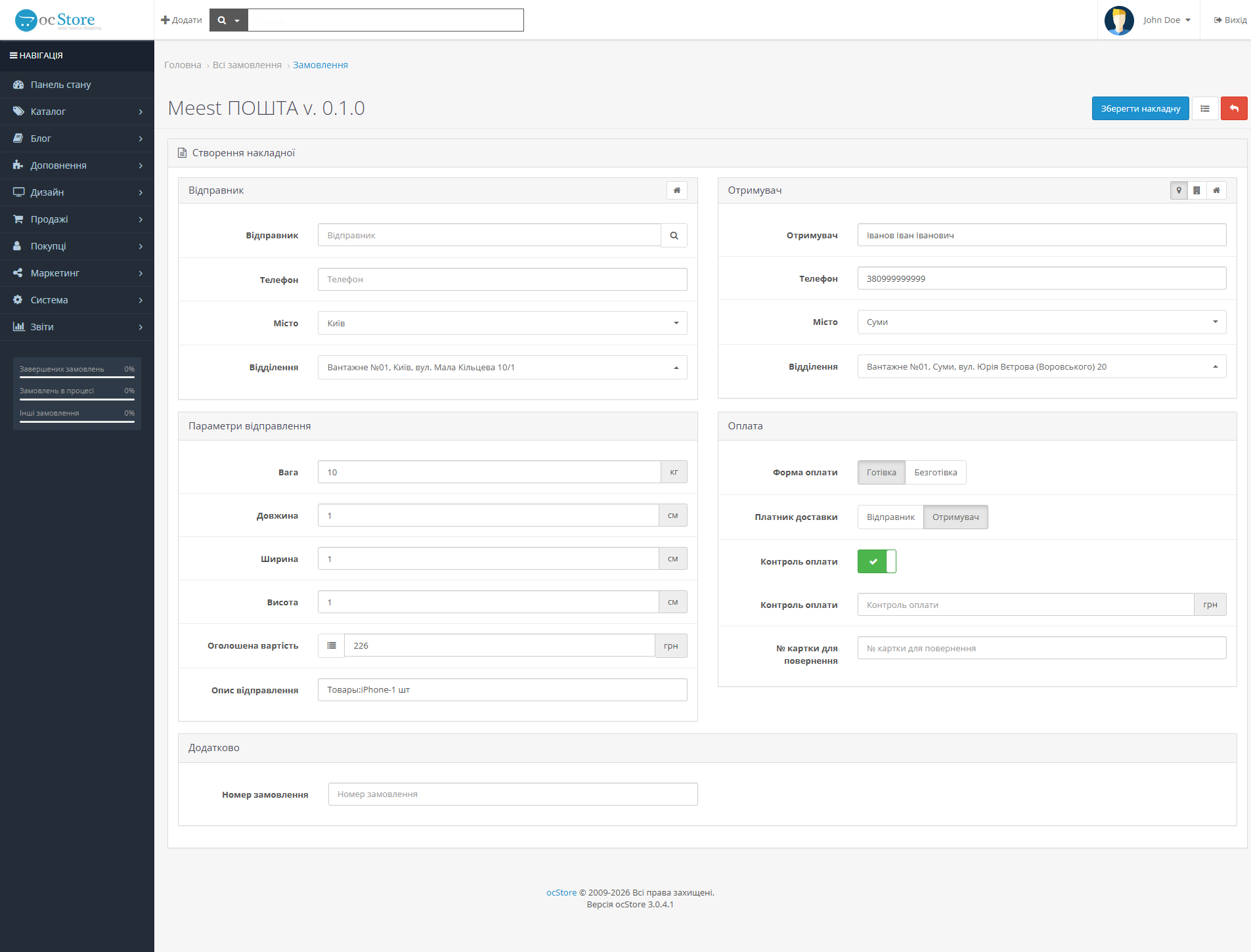
Task: Open Доповнення menu item
Action: 77,165
